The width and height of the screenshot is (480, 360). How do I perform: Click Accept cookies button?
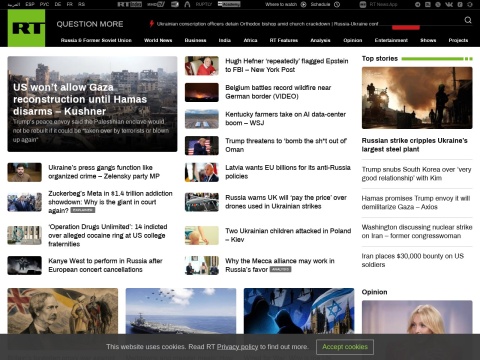coord(345,347)
